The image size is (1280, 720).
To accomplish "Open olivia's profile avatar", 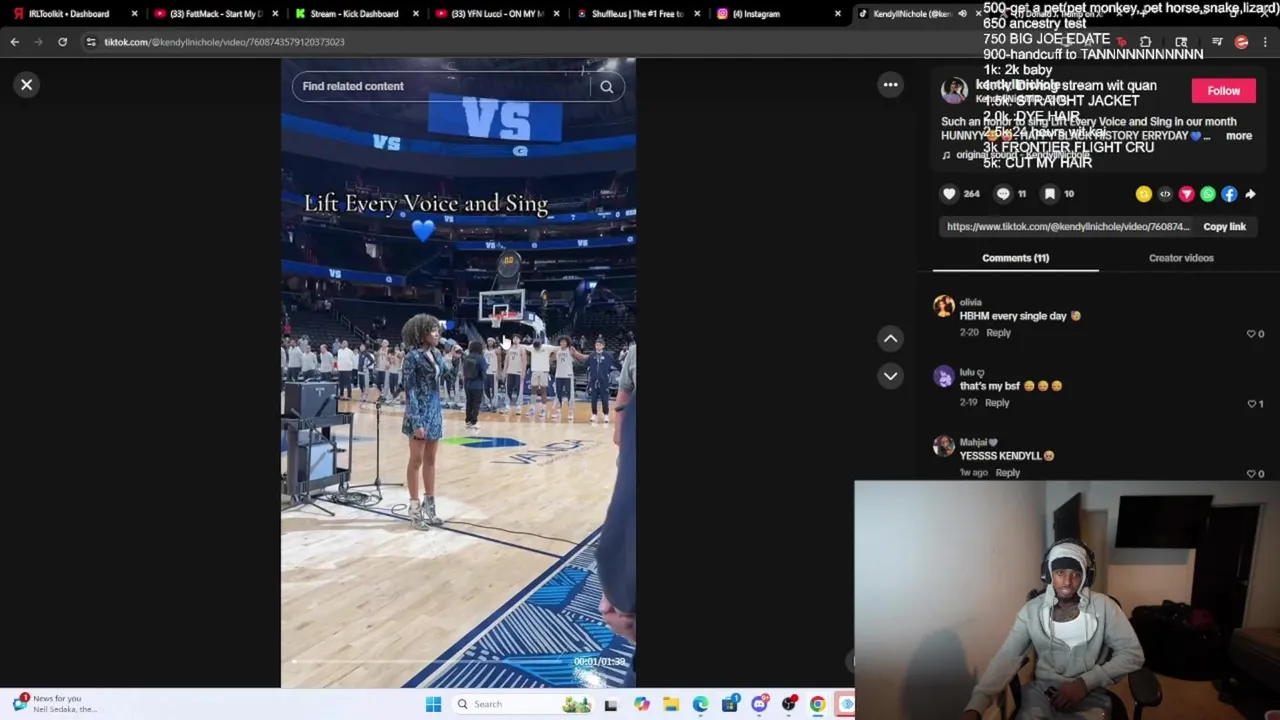I will tap(943, 306).
